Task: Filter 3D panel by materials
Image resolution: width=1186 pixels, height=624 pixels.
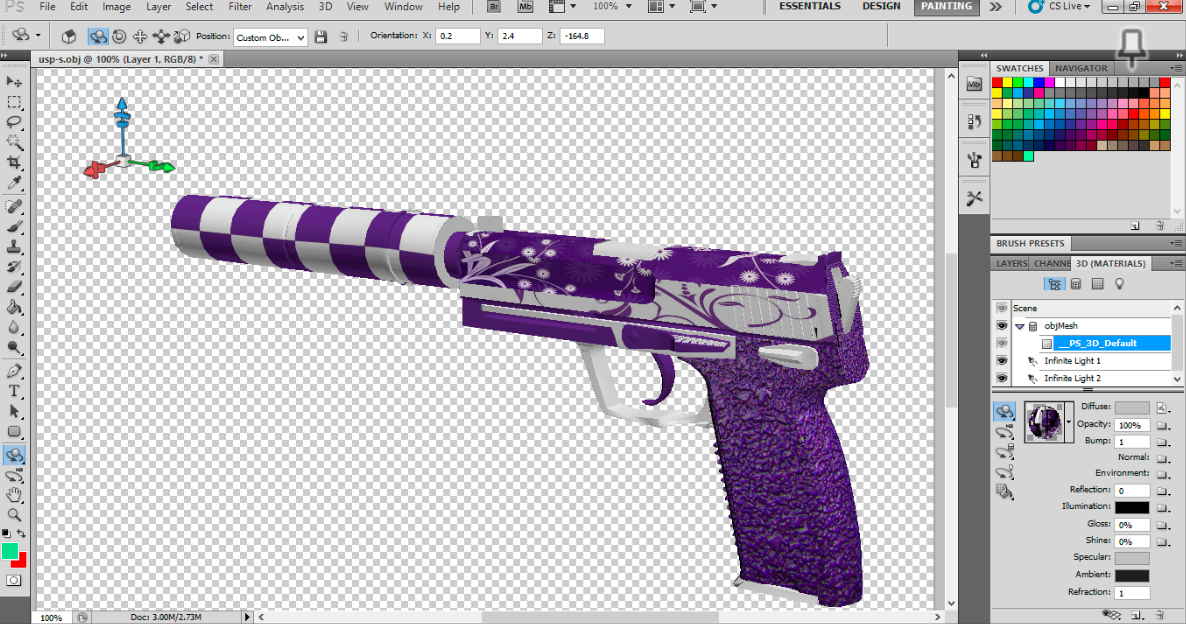Action: (x=1098, y=284)
